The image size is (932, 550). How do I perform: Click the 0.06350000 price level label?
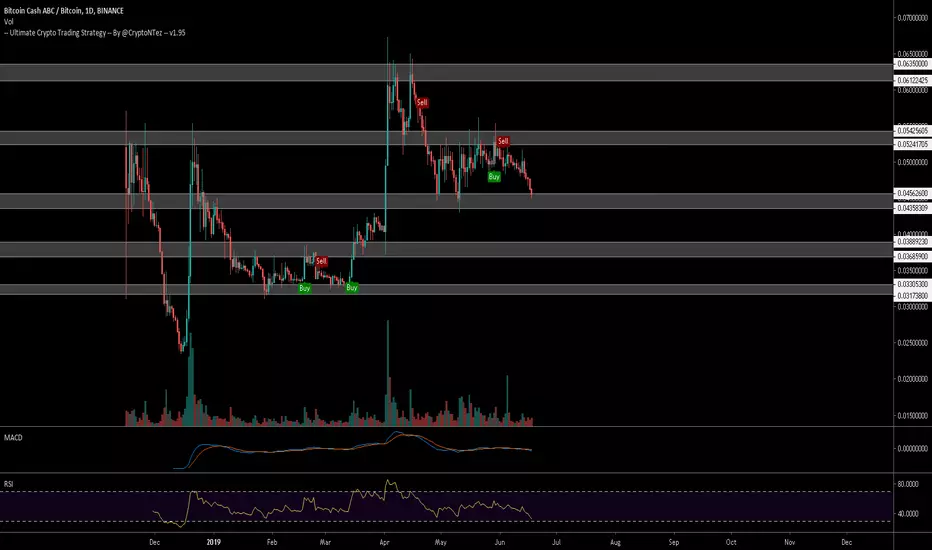[912, 64]
